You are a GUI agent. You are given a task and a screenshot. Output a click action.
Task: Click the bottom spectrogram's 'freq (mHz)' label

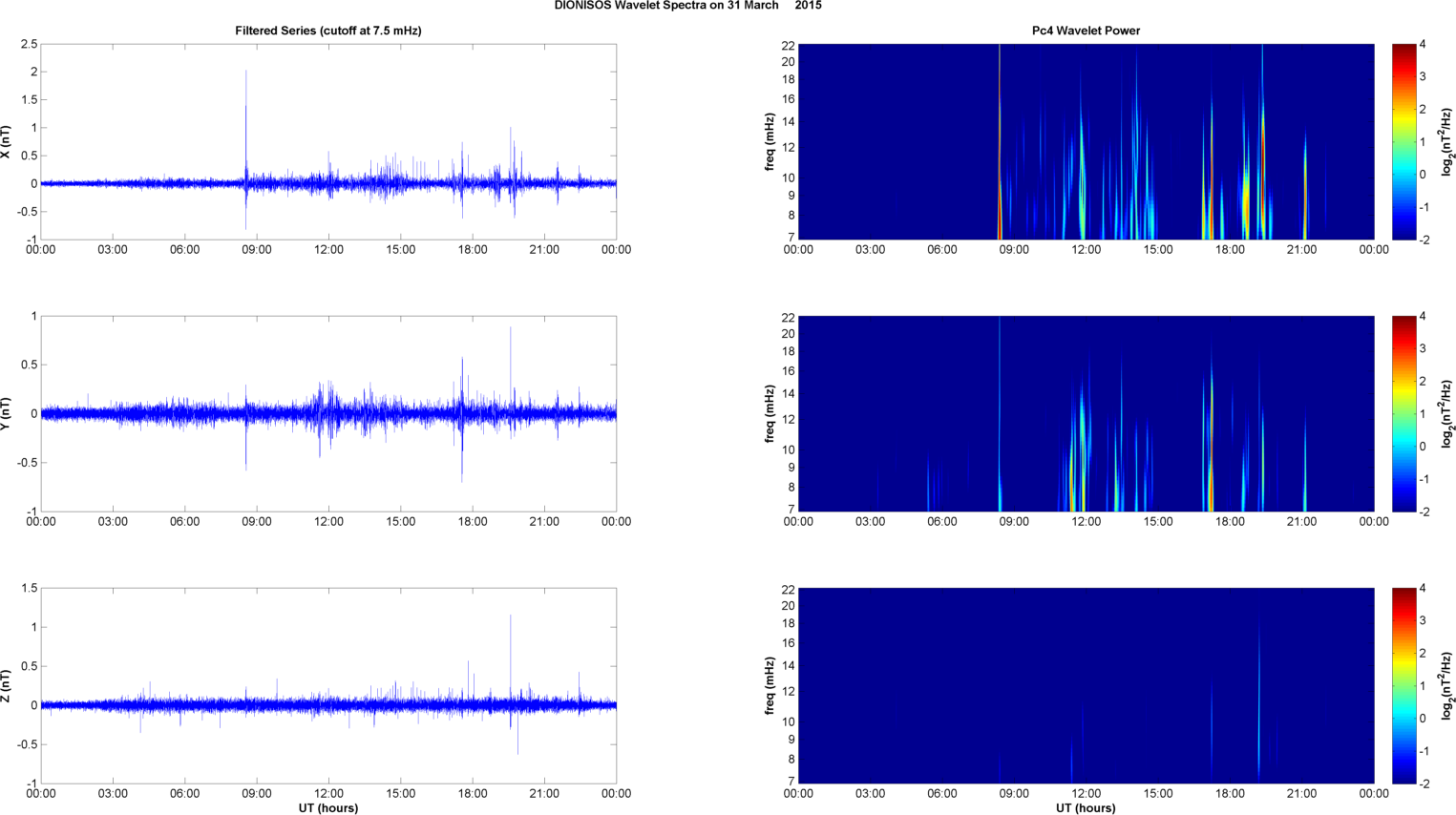(770, 685)
